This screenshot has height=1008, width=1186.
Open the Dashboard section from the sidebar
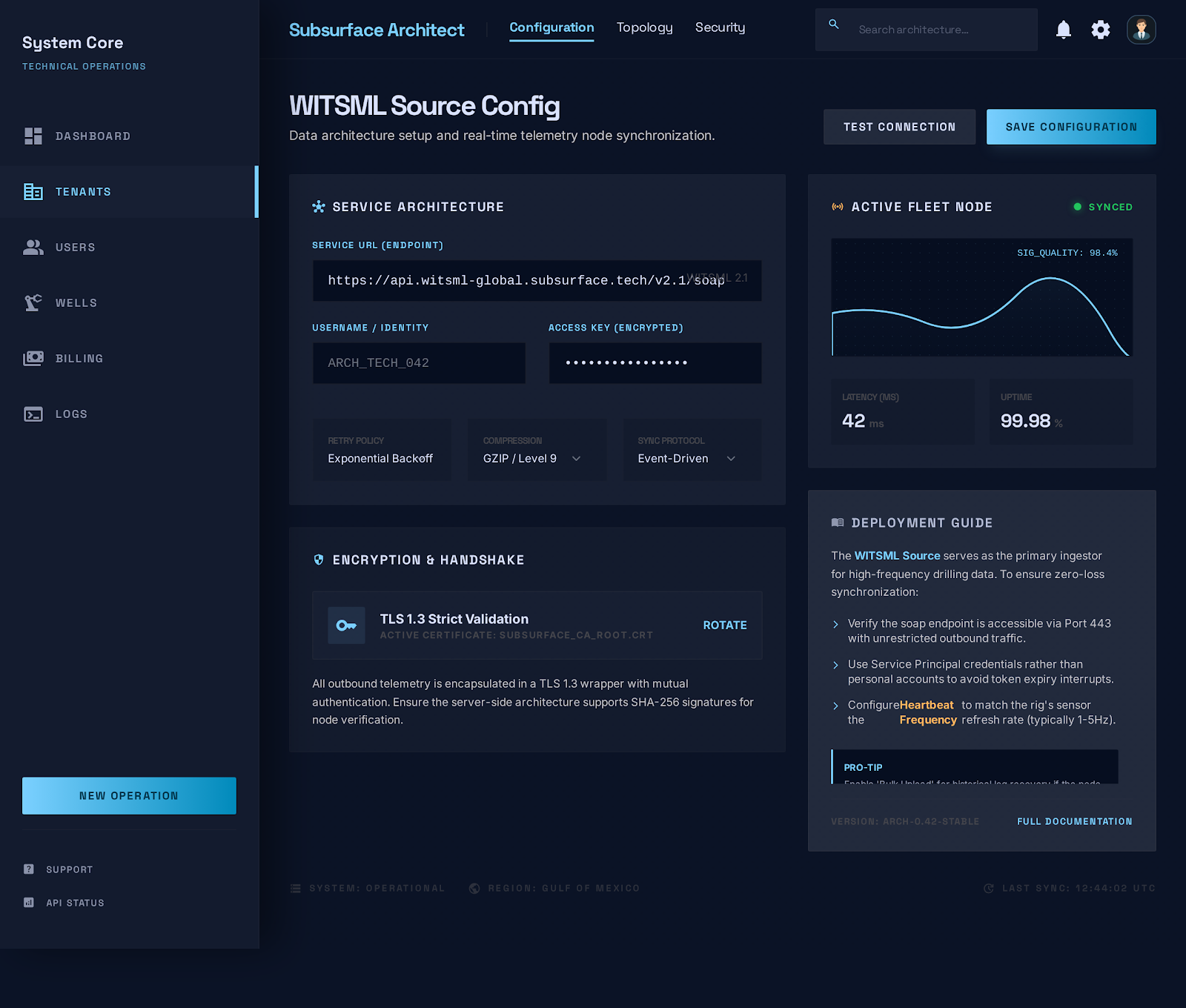pos(33,136)
